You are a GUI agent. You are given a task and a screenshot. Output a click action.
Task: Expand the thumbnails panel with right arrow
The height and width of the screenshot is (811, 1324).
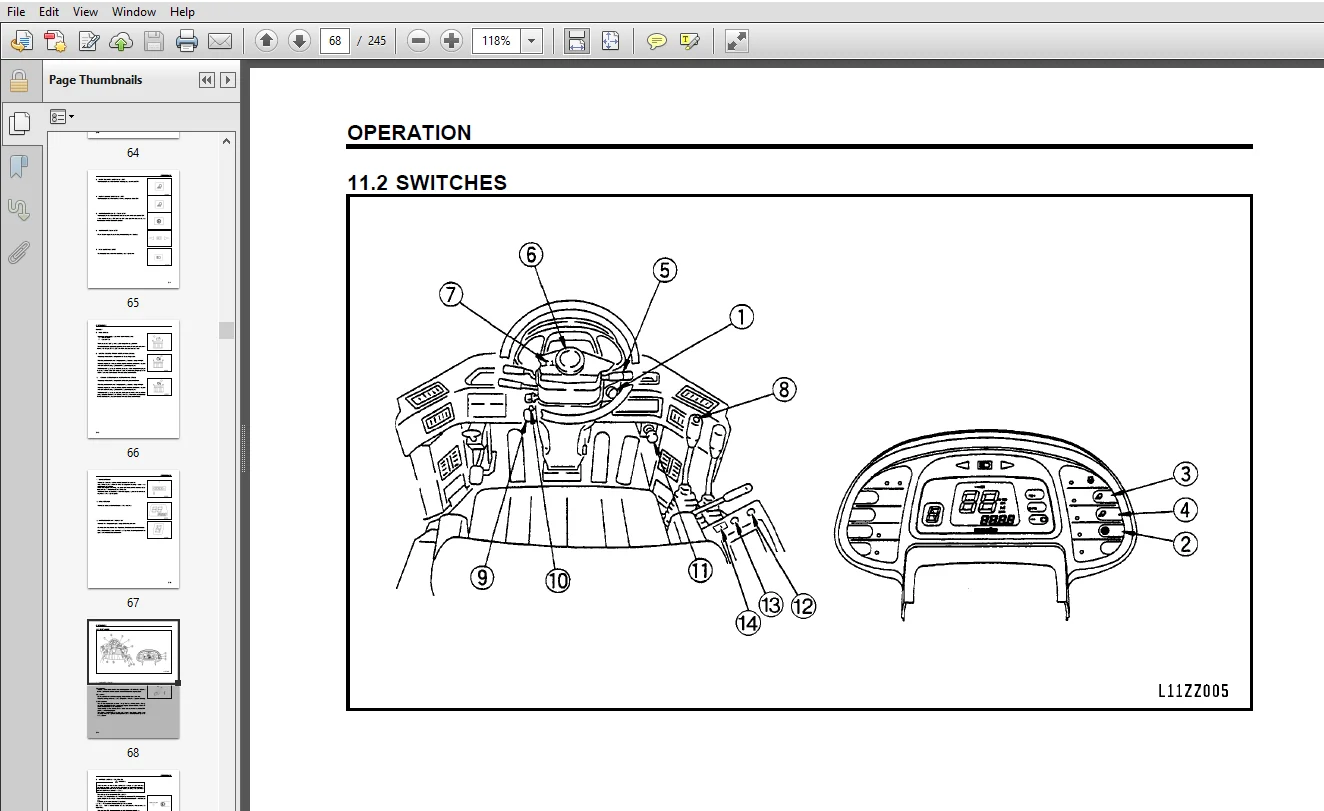[228, 80]
